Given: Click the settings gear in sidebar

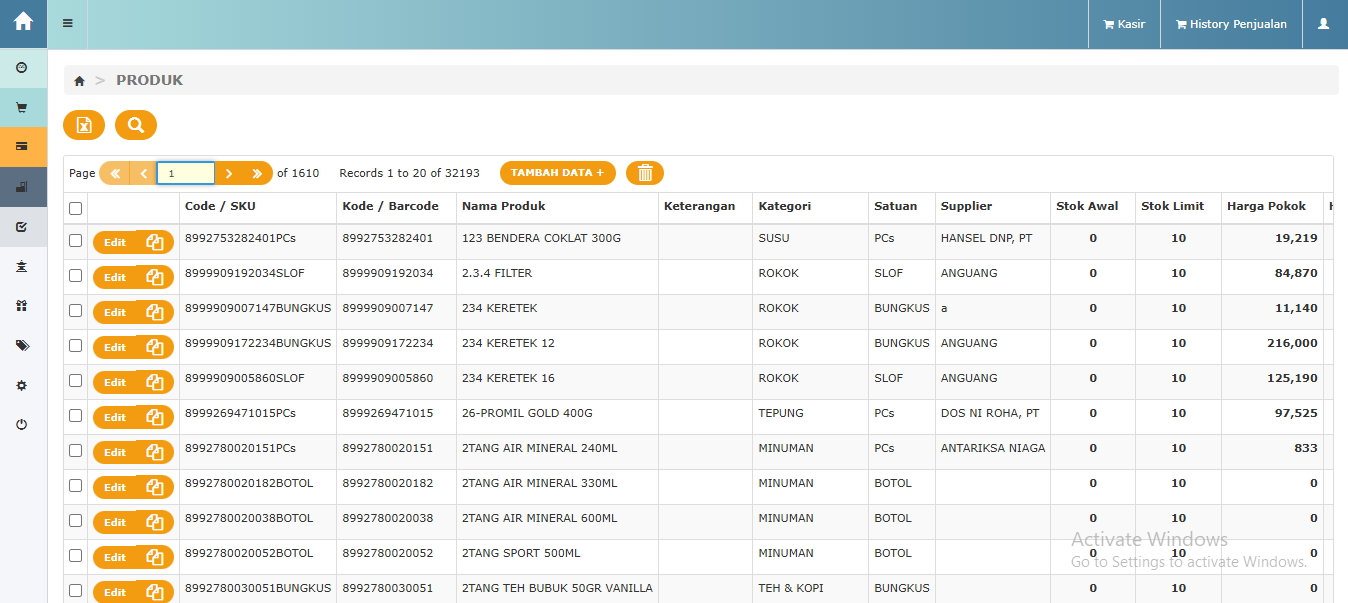Looking at the screenshot, I should (x=22, y=385).
